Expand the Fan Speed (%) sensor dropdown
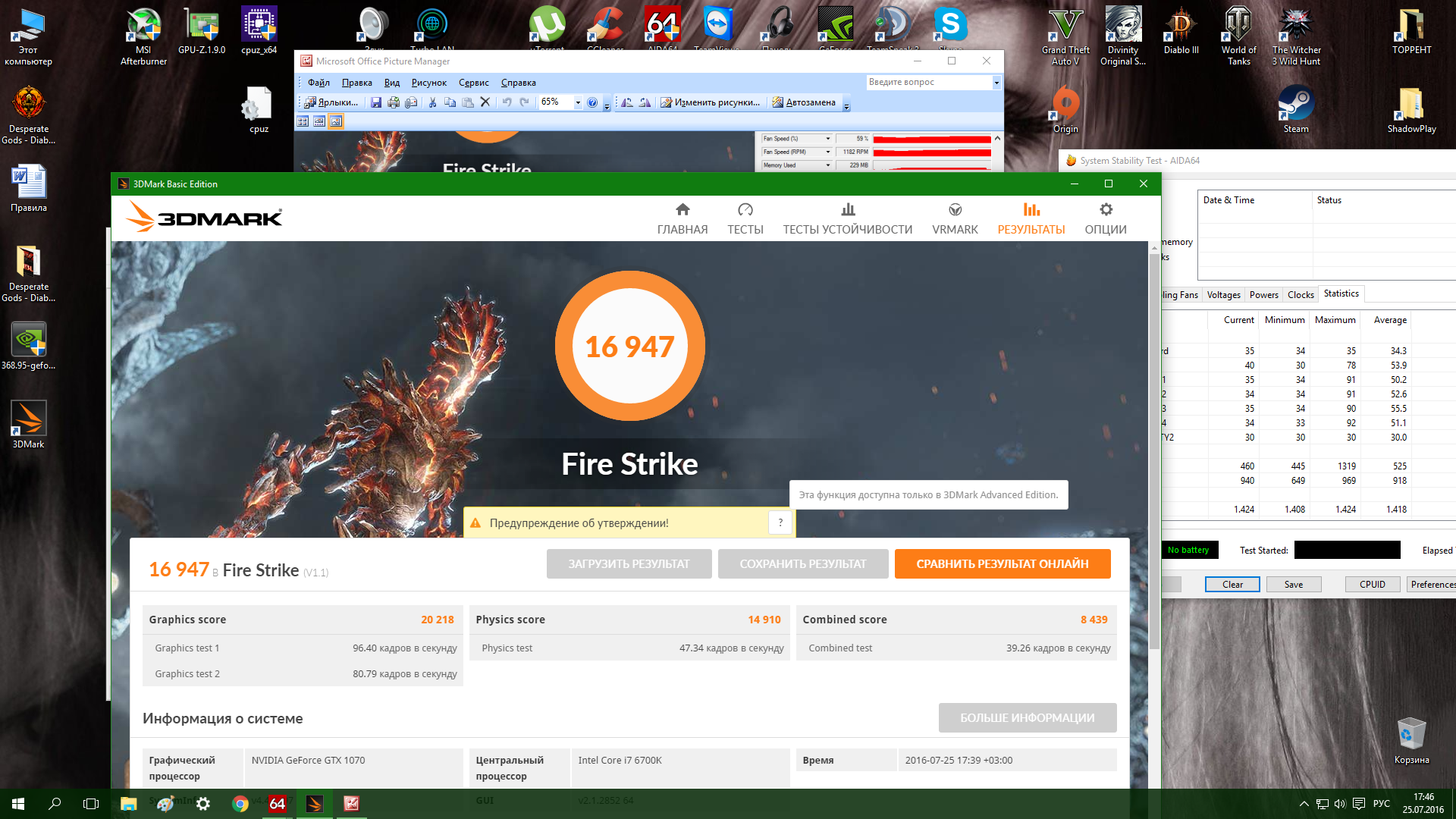The height and width of the screenshot is (819, 1456). [x=827, y=139]
